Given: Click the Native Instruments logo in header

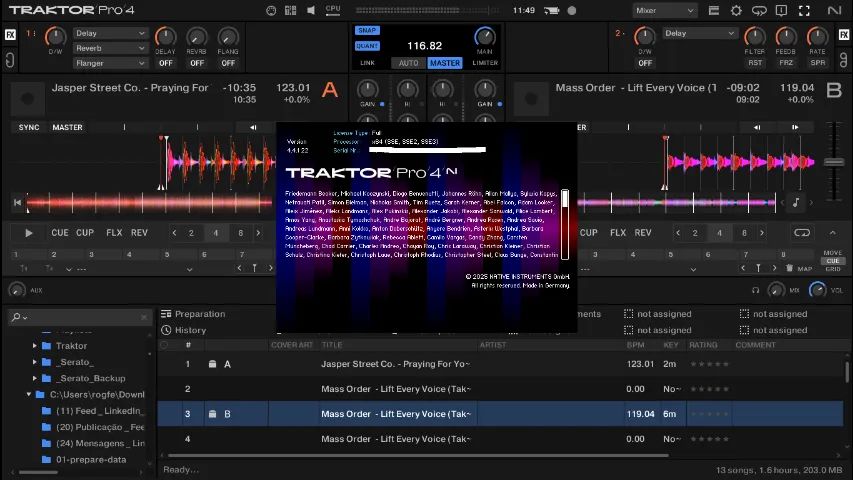Looking at the screenshot, I should [834, 10].
